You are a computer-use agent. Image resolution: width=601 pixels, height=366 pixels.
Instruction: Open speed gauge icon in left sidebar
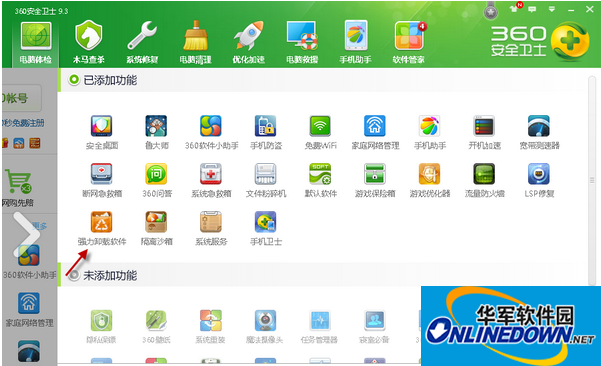29,351
